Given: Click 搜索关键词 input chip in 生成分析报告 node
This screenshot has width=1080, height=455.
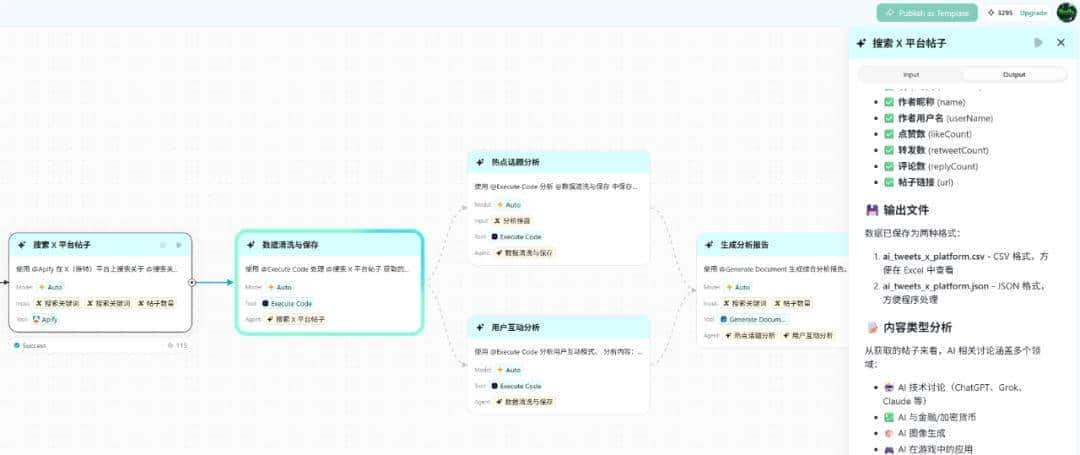Looking at the screenshot, I should coord(743,303).
